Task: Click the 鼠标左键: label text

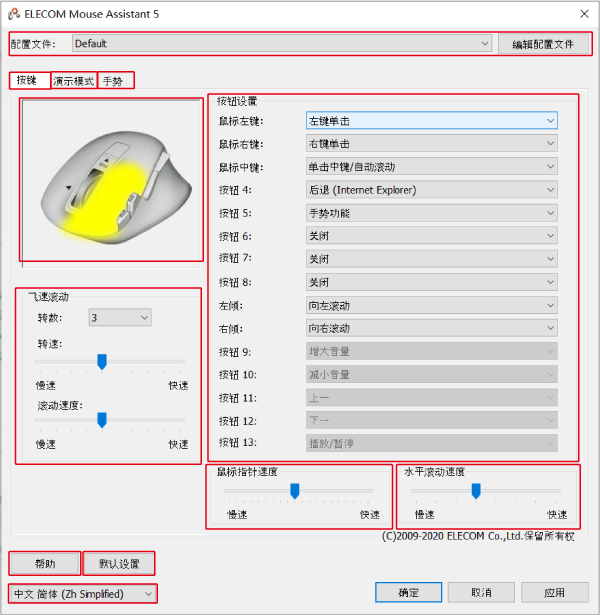Action: click(241, 121)
